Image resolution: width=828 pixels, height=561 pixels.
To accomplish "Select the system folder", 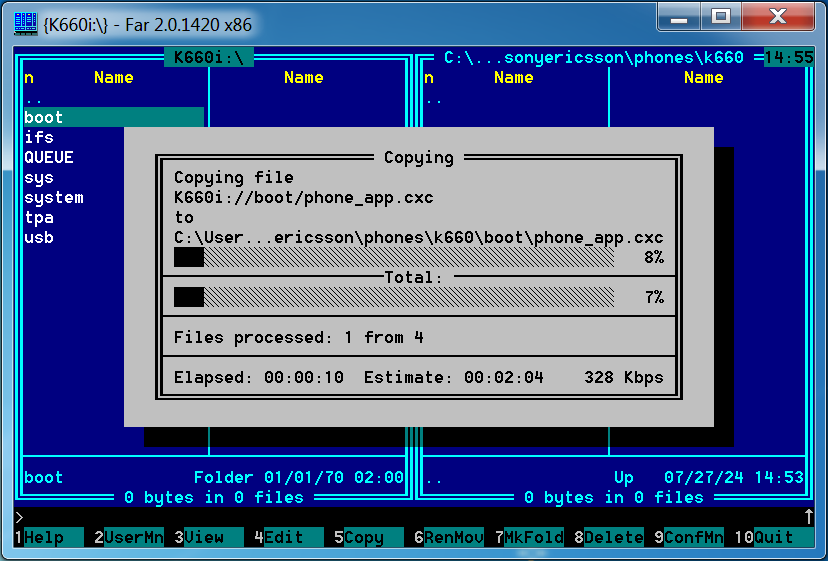I will point(54,198).
